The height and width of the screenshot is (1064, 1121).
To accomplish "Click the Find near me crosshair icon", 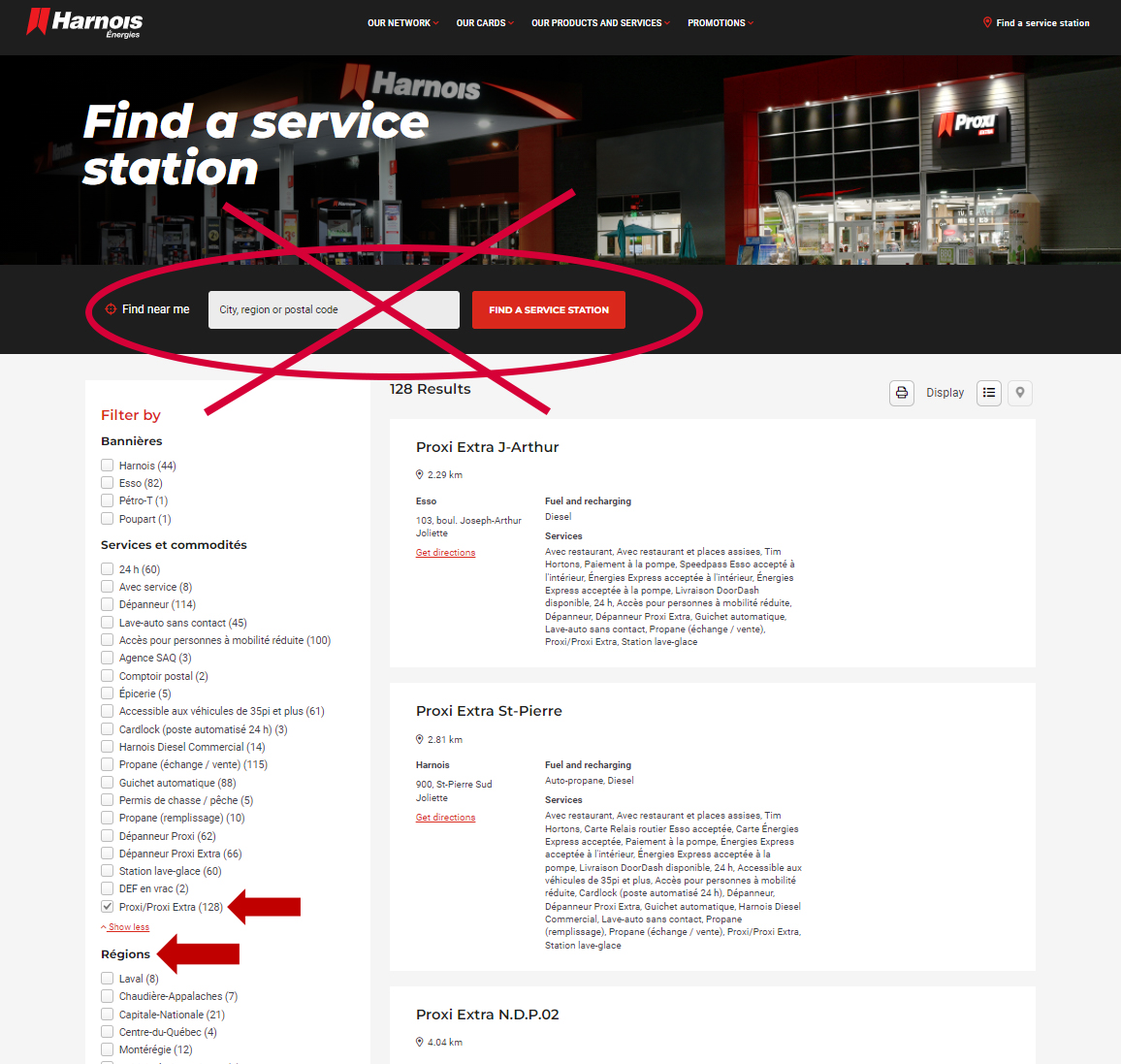I will (x=111, y=309).
